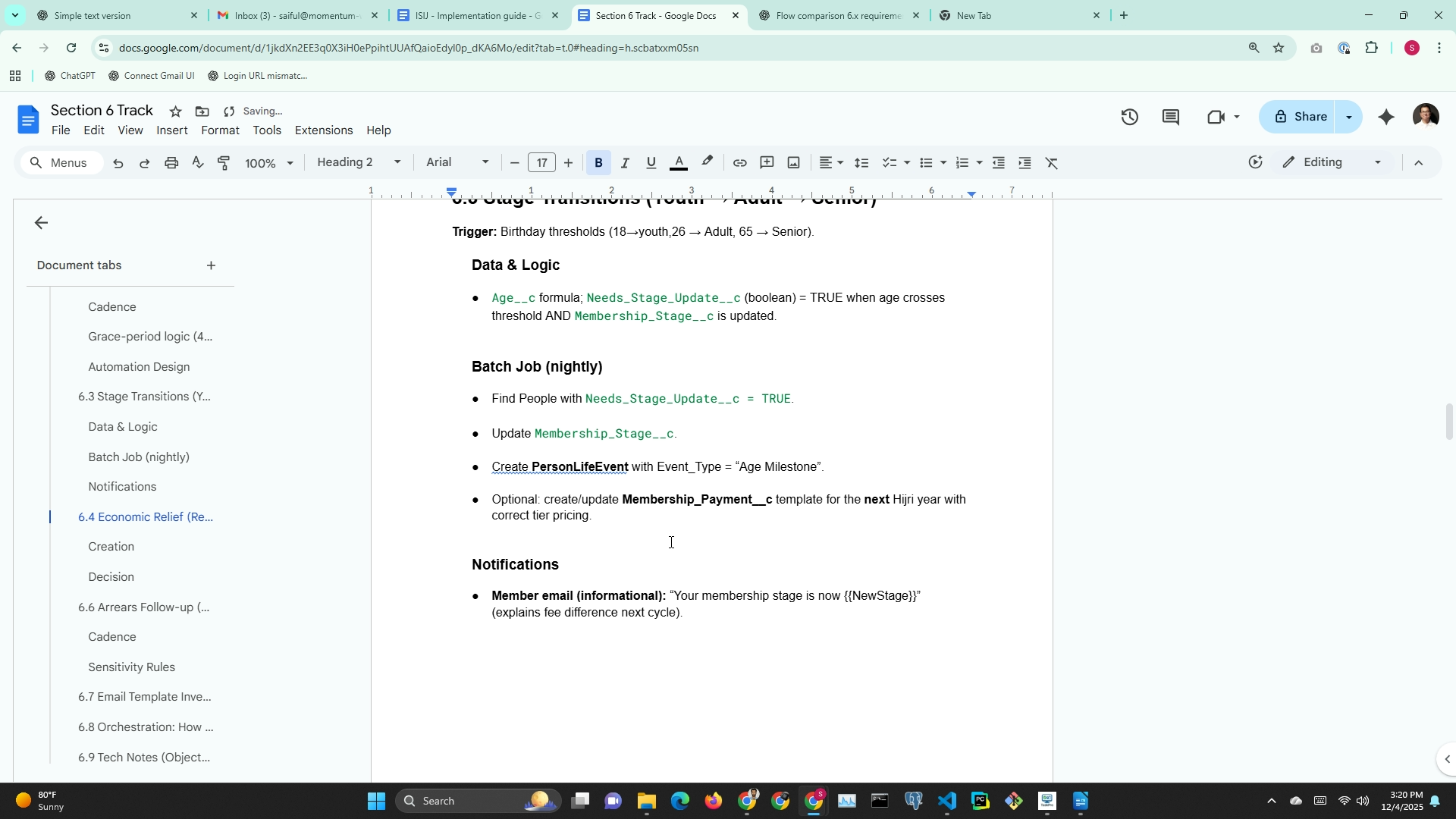Viewport: 1456px width, 819px height.
Task: Open the comments panel icon
Action: click(x=1170, y=117)
